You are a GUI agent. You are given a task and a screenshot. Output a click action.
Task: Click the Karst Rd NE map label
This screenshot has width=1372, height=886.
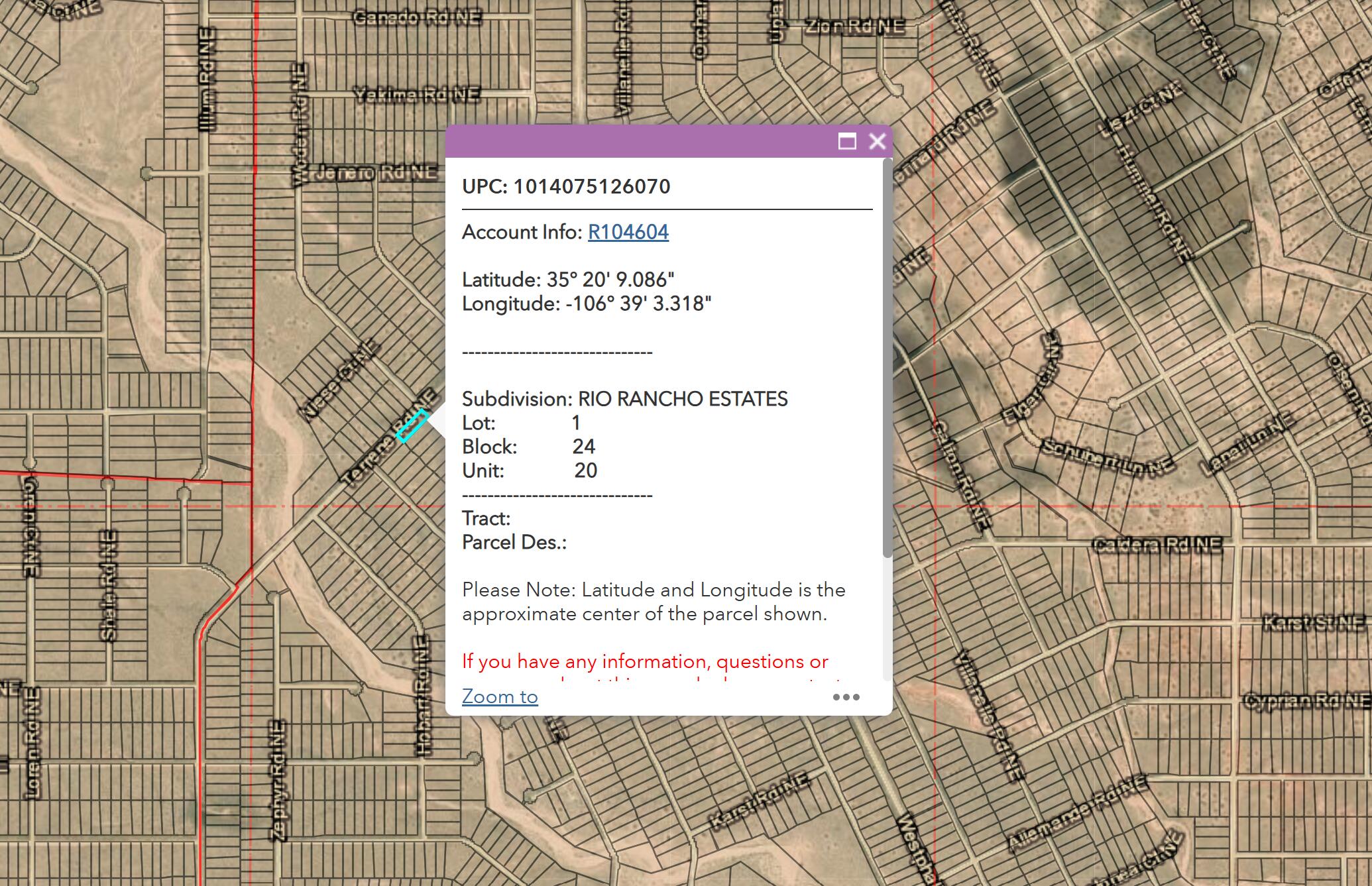[x=760, y=801]
